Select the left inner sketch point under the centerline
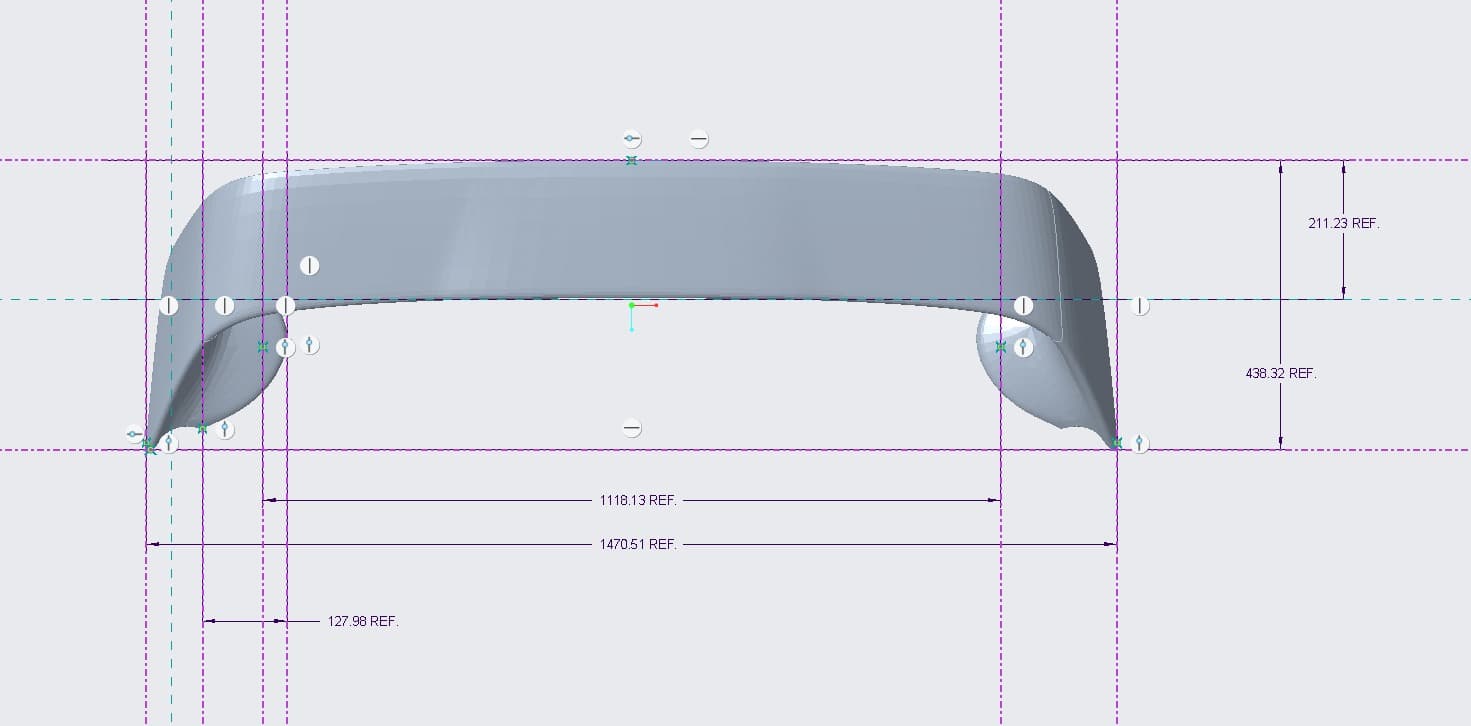This screenshot has width=1471, height=726. (263, 347)
